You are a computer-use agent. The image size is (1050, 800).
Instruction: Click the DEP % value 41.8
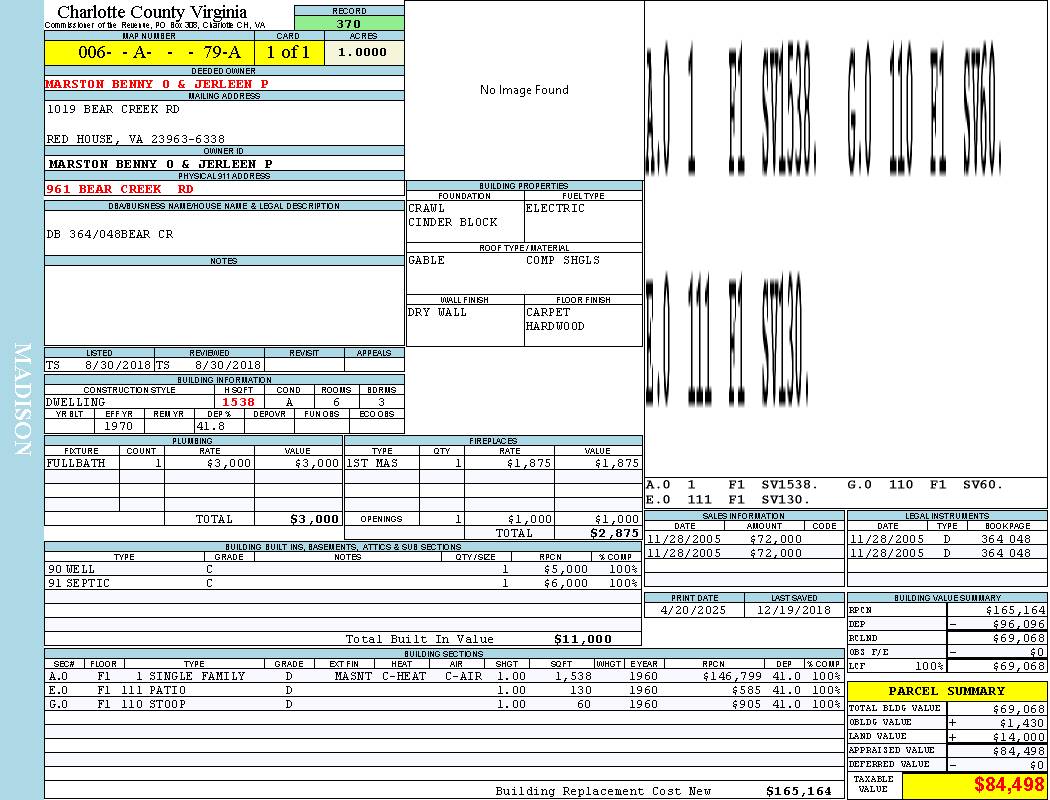pyautogui.click(x=210, y=426)
